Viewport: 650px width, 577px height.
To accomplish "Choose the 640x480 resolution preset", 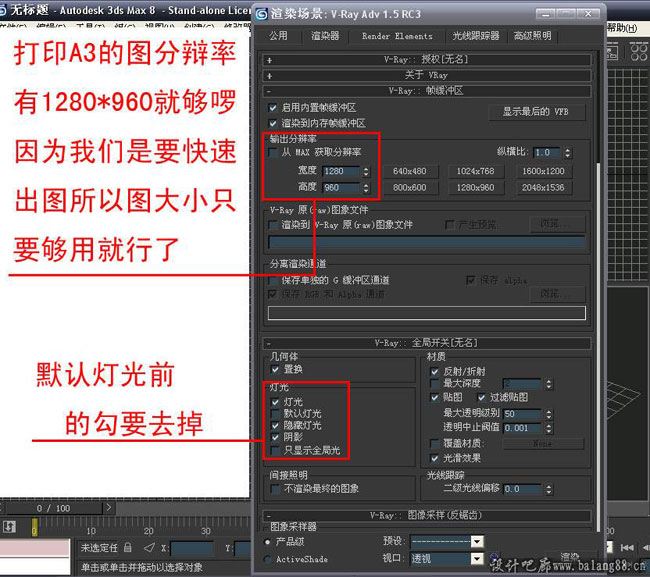I will pyautogui.click(x=410, y=171).
